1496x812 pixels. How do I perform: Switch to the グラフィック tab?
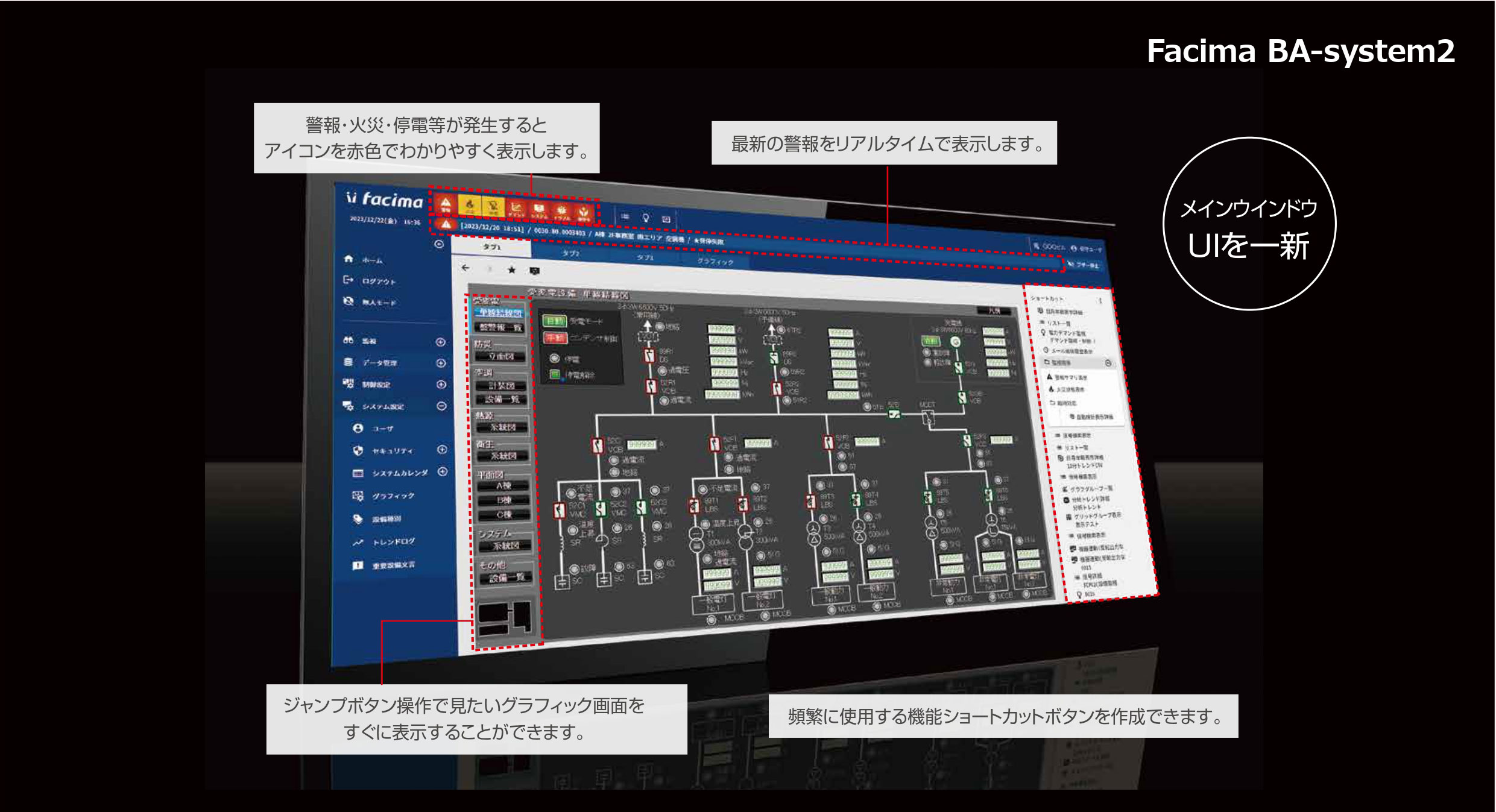715,261
